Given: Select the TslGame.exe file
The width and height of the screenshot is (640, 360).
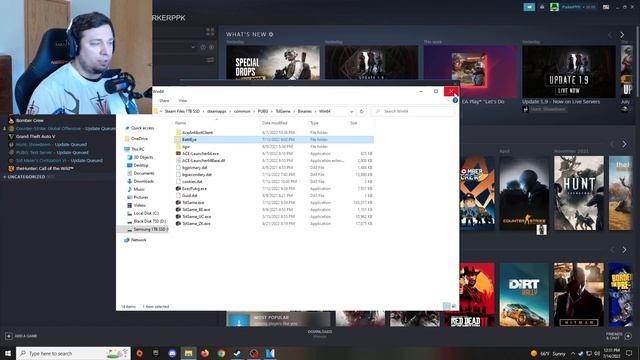Looking at the screenshot, I should click(193, 202).
